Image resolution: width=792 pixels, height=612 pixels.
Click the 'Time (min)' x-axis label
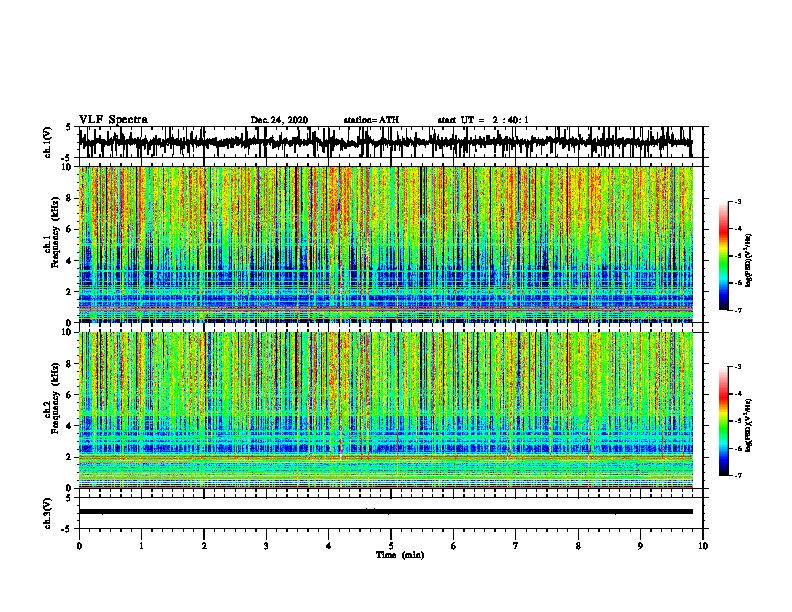(x=400, y=555)
